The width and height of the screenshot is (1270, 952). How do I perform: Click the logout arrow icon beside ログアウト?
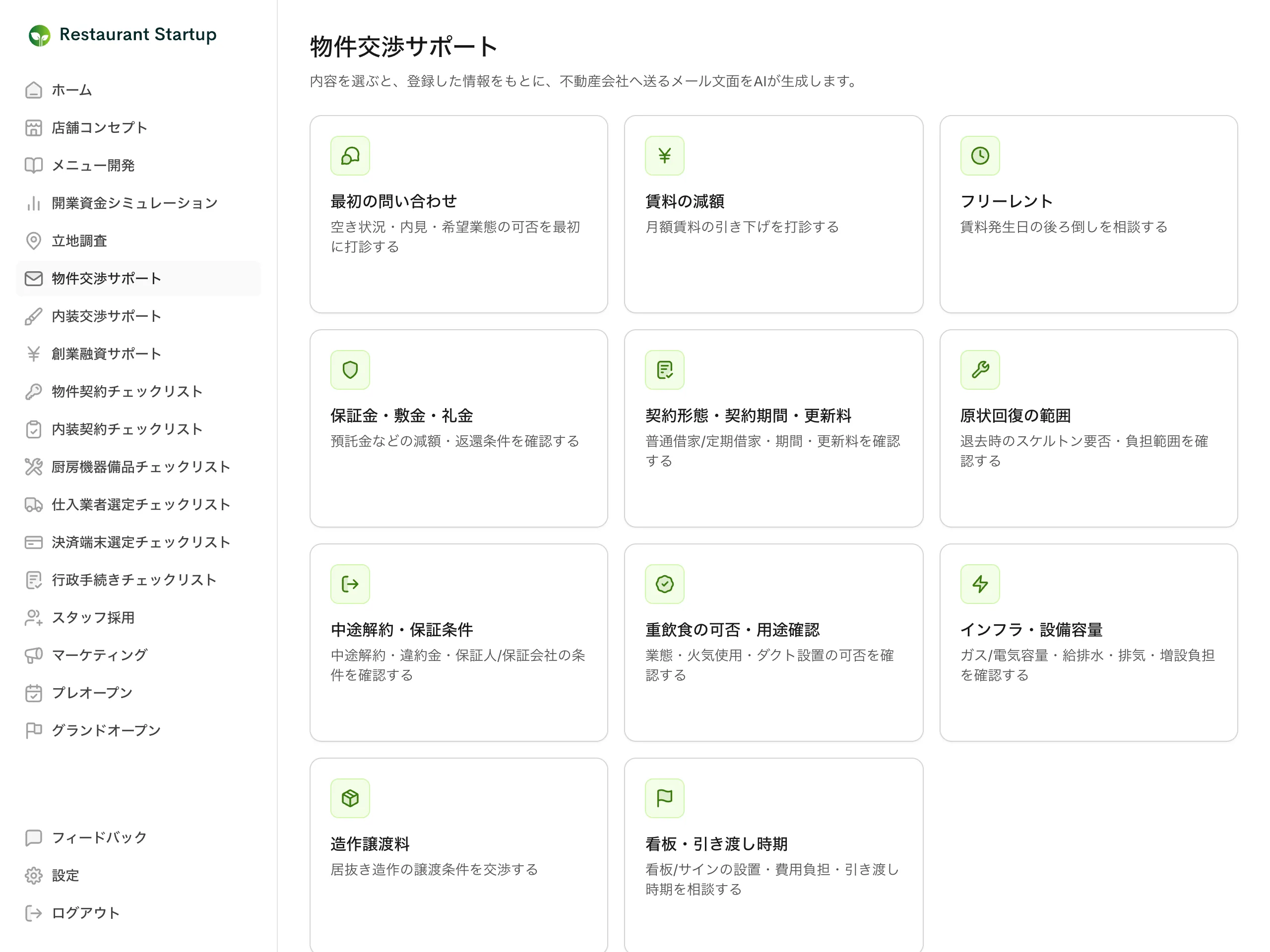tap(33, 913)
